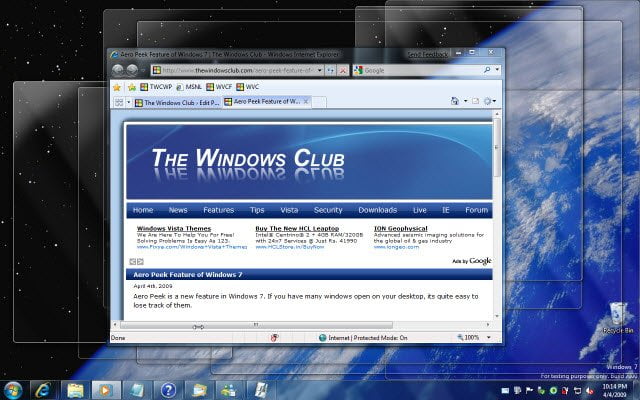Click Internet Explorer taskbar icon
Image resolution: width=640 pixels, height=400 pixels.
pos(44,390)
